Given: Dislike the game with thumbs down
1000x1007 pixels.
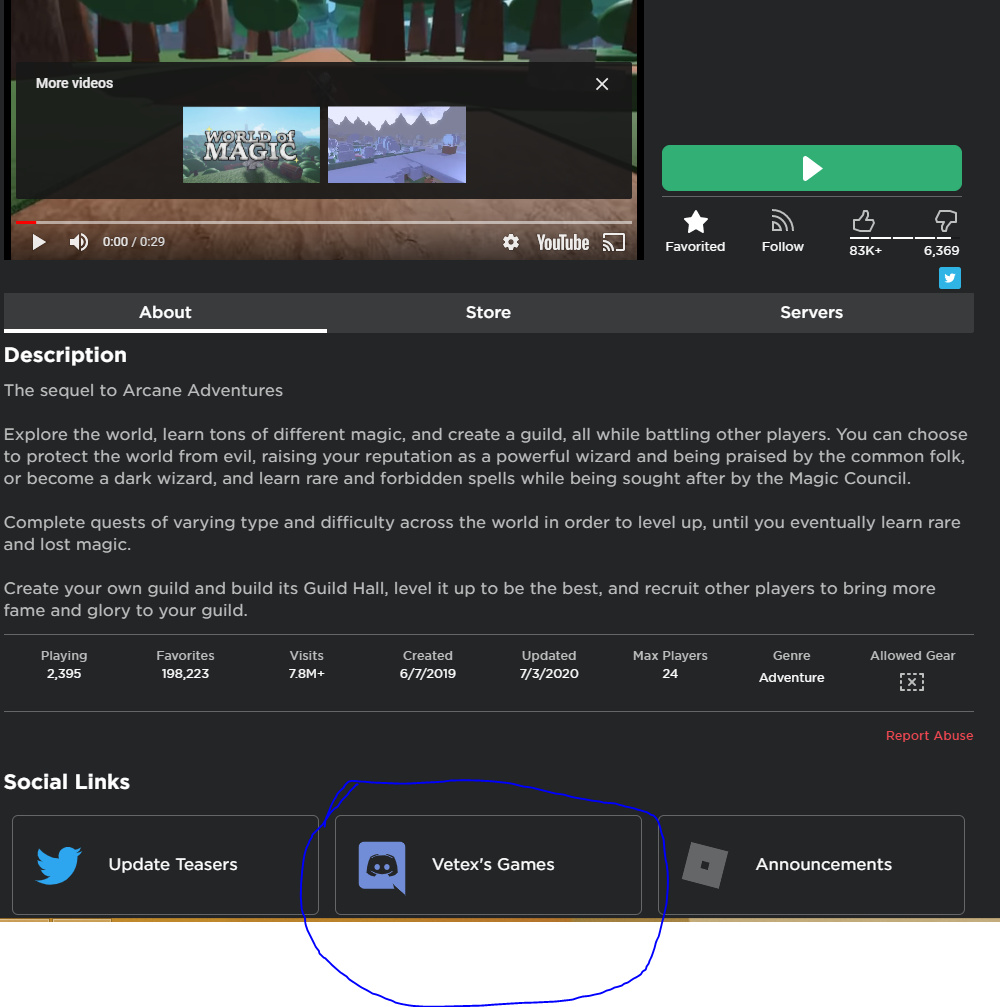Looking at the screenshot, I should click(945, 222).
